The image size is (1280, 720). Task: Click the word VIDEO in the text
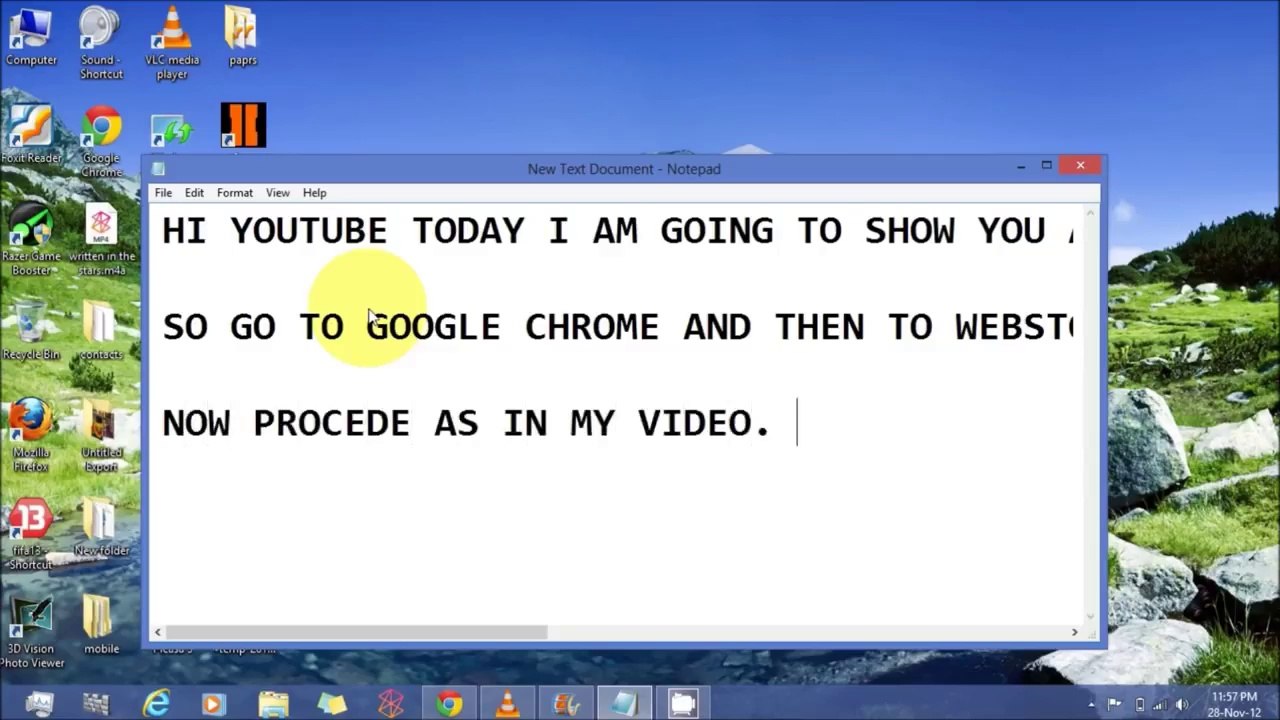(694, 423)
